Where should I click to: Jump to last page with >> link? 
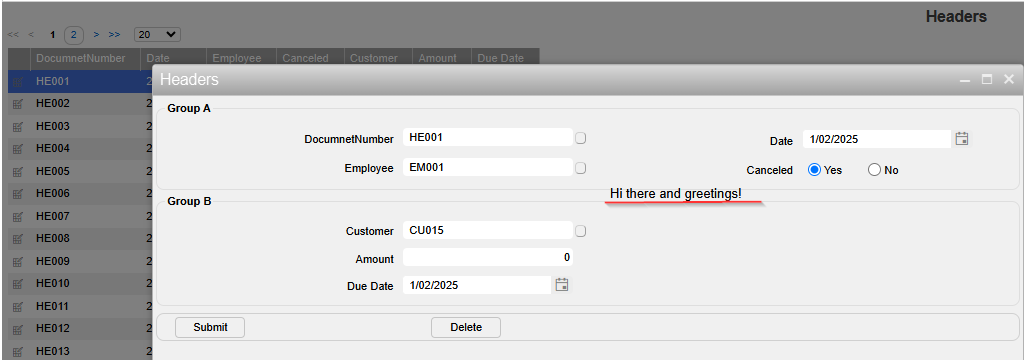[x=114, y=35]
